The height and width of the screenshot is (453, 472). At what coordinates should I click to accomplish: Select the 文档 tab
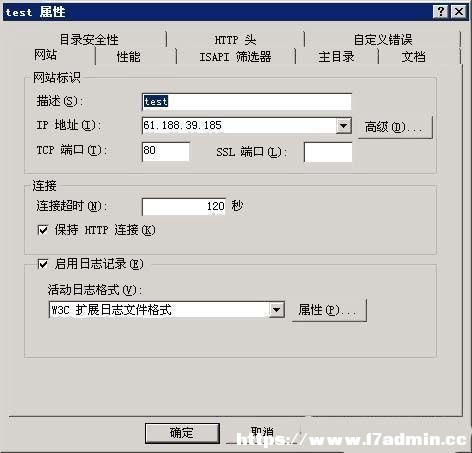(x=413, y=57)
